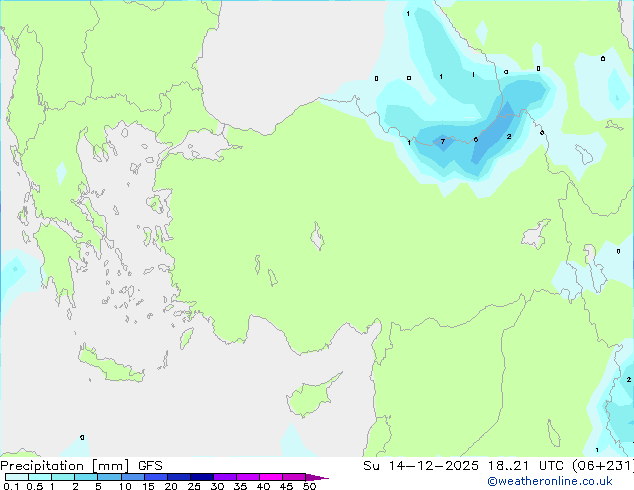The height and width of the screenshot is (490, 634).
Task: Click the legend tick label "45"
Action: coord(286,486)
